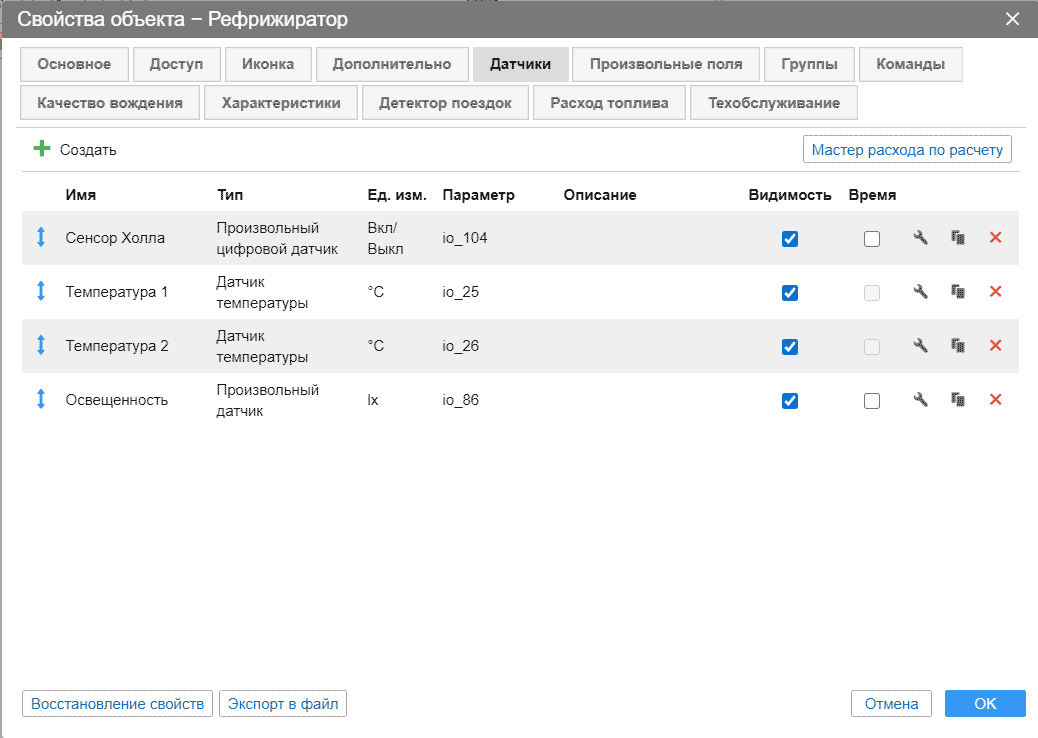Viewport: 1038px width, 738px height.
Task: Click sensor name Температура 2
Action: 117,346
